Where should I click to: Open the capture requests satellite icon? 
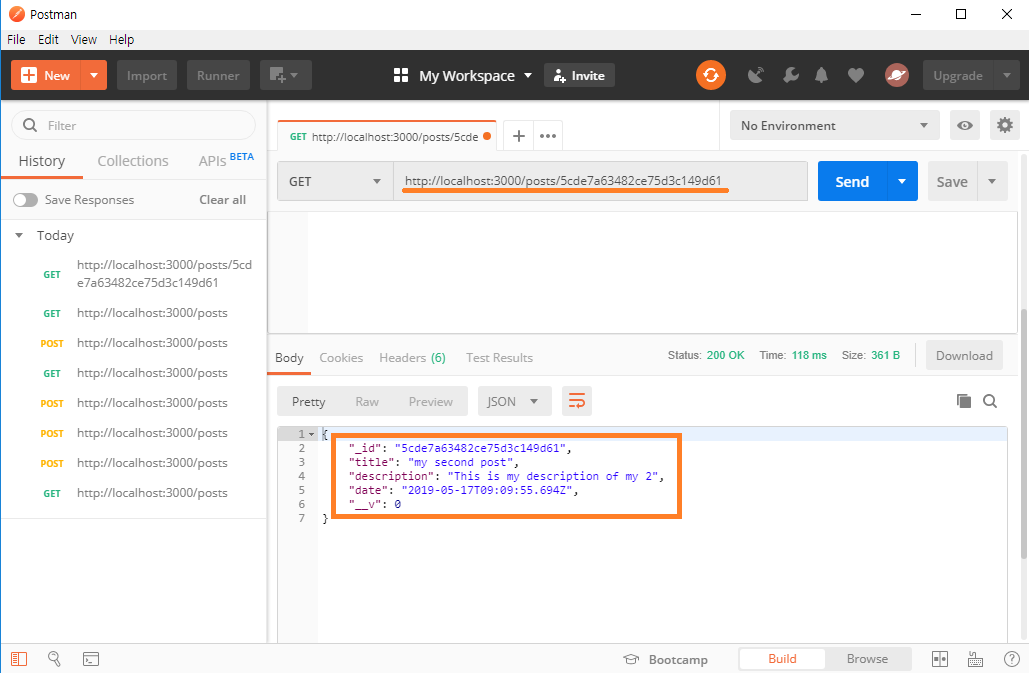(x=756, y=75)
